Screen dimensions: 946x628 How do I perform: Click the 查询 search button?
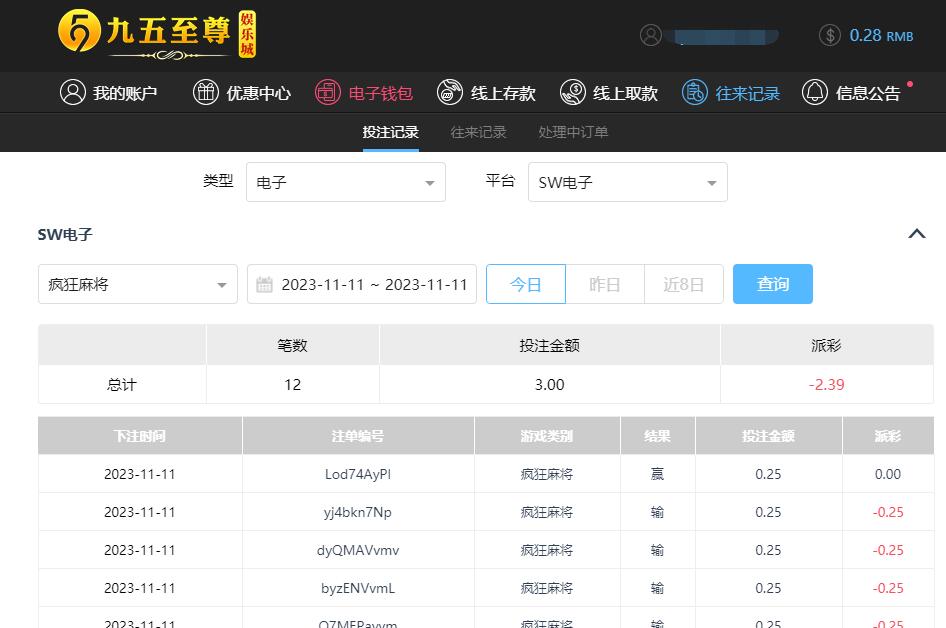click(x=773, y=284)
